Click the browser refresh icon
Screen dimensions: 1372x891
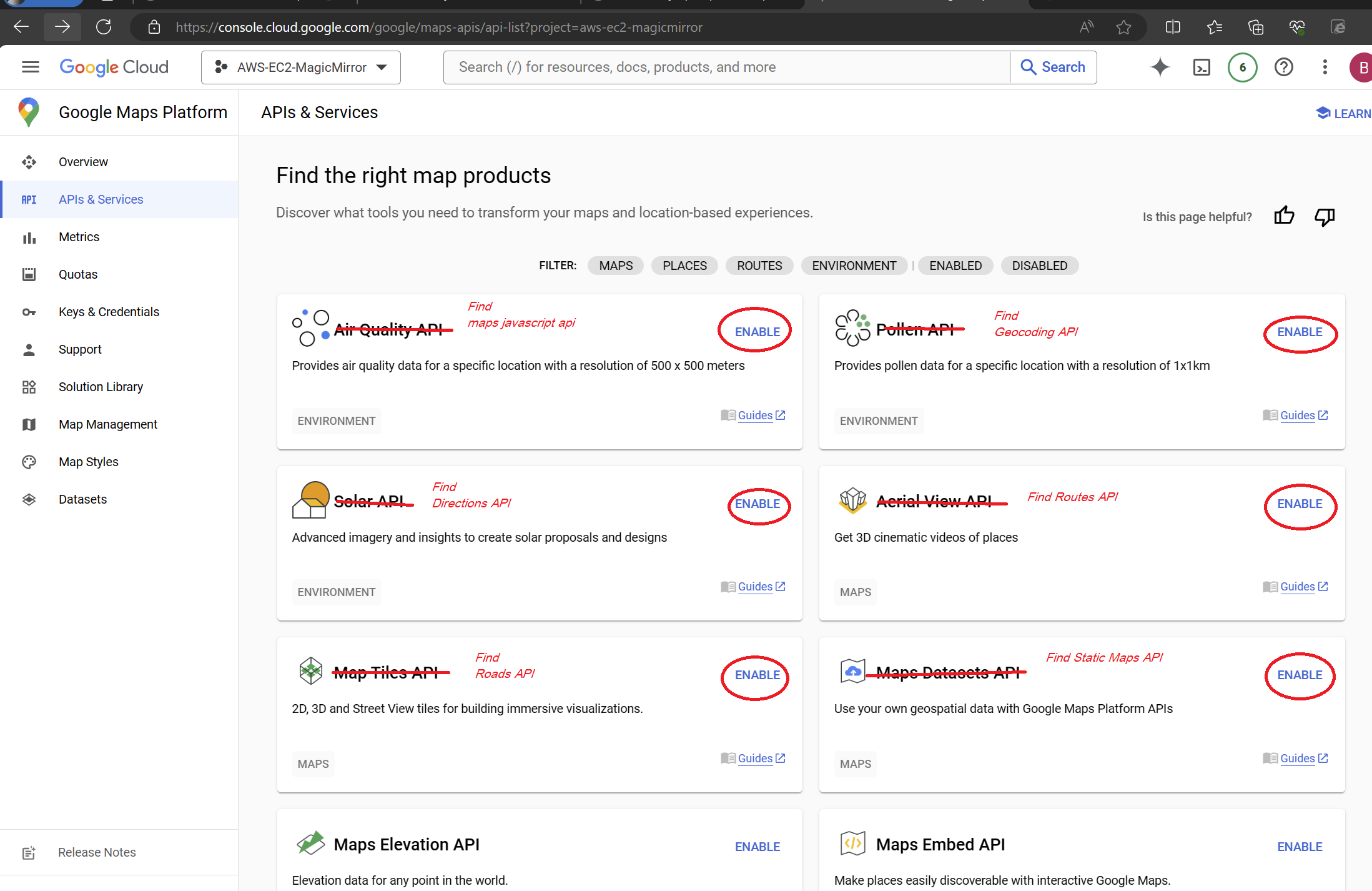point(104,27)
